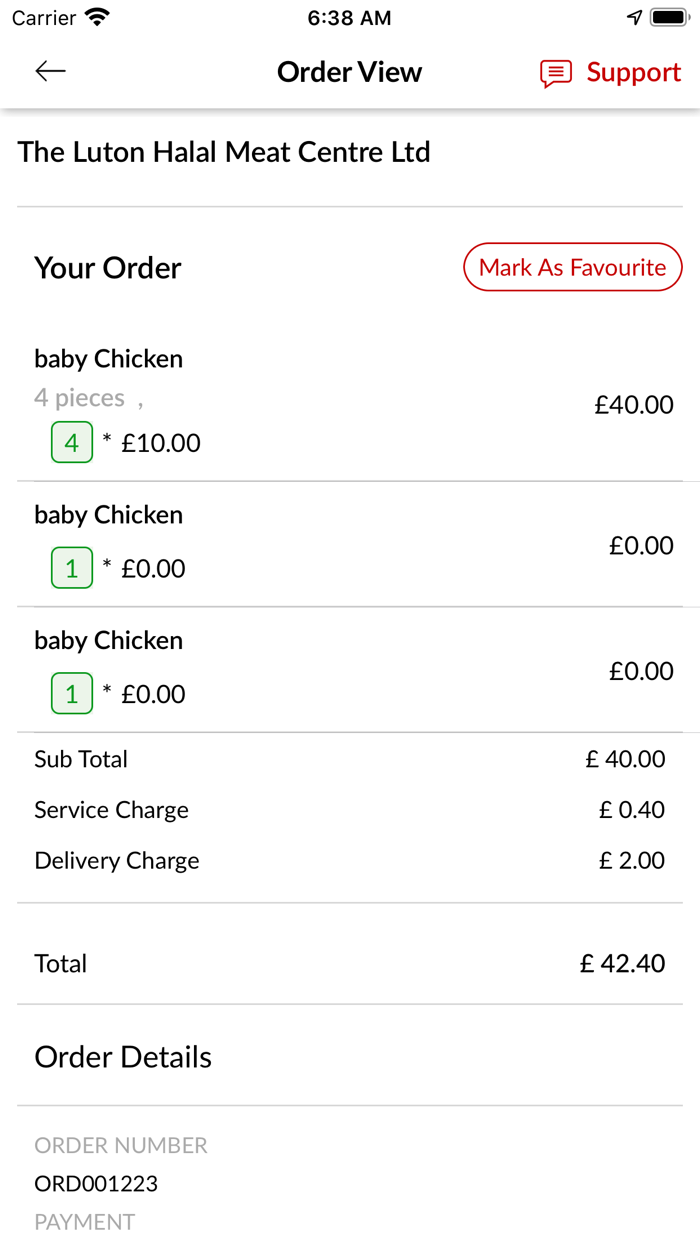Tap The Luton Halal Meat Centre Ltd name

click(x=224, y=152)
